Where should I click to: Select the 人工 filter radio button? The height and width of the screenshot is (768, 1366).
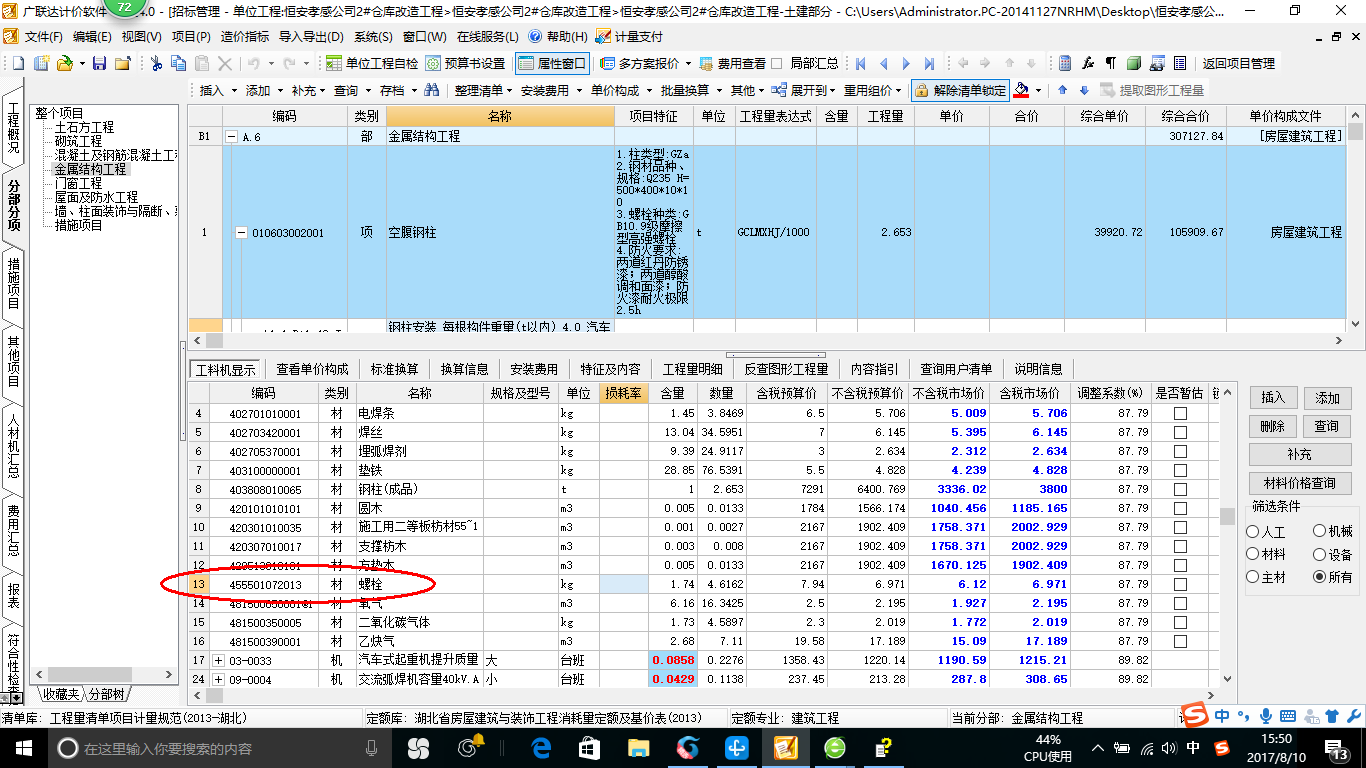1252,532
